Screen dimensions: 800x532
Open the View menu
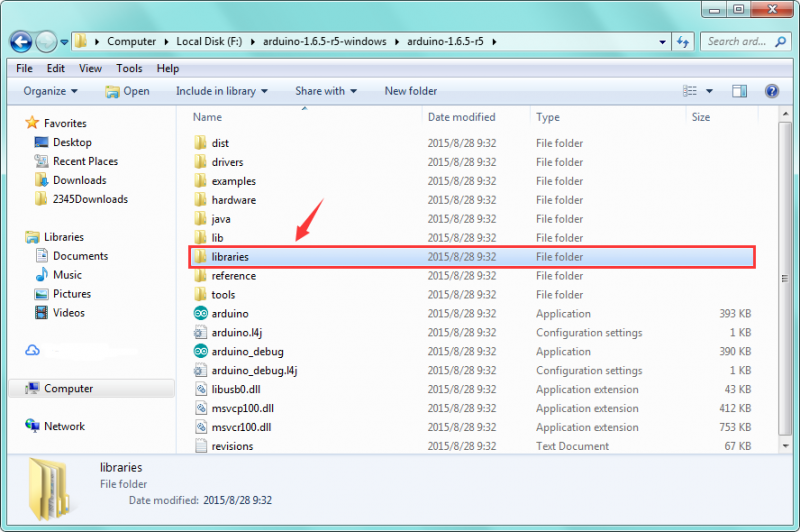point(90,68)
